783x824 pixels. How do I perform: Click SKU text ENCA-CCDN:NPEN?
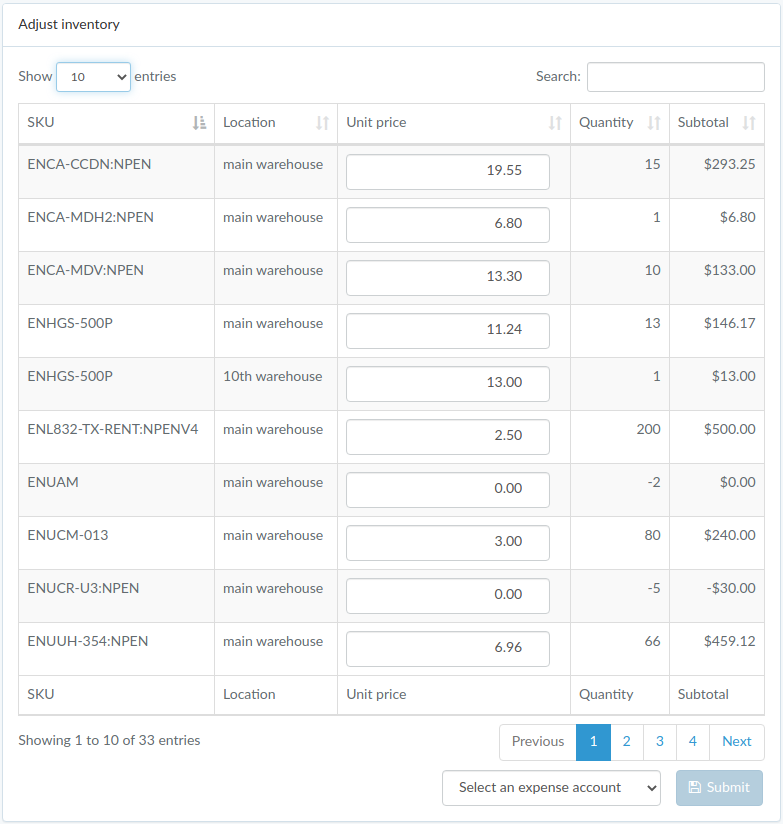(x=89, y=164)
